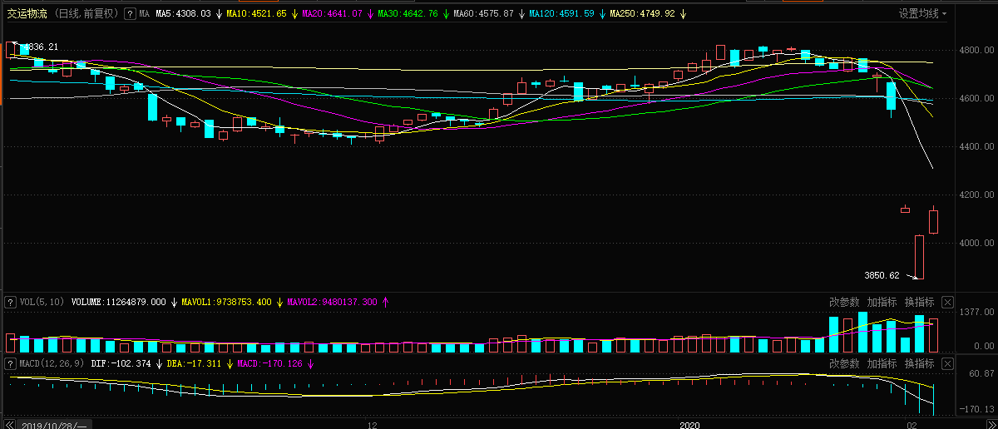Screen dimensions: 998x429
Task: Click 加指标 in the MACD panel
Action: (881, 363)
